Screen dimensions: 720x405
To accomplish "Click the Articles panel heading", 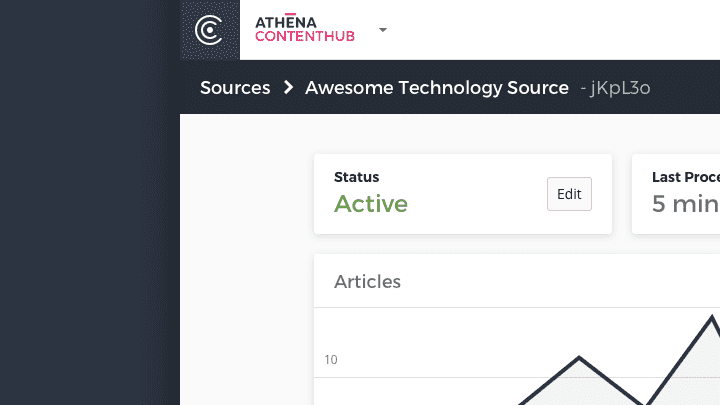I will (367, 282).
